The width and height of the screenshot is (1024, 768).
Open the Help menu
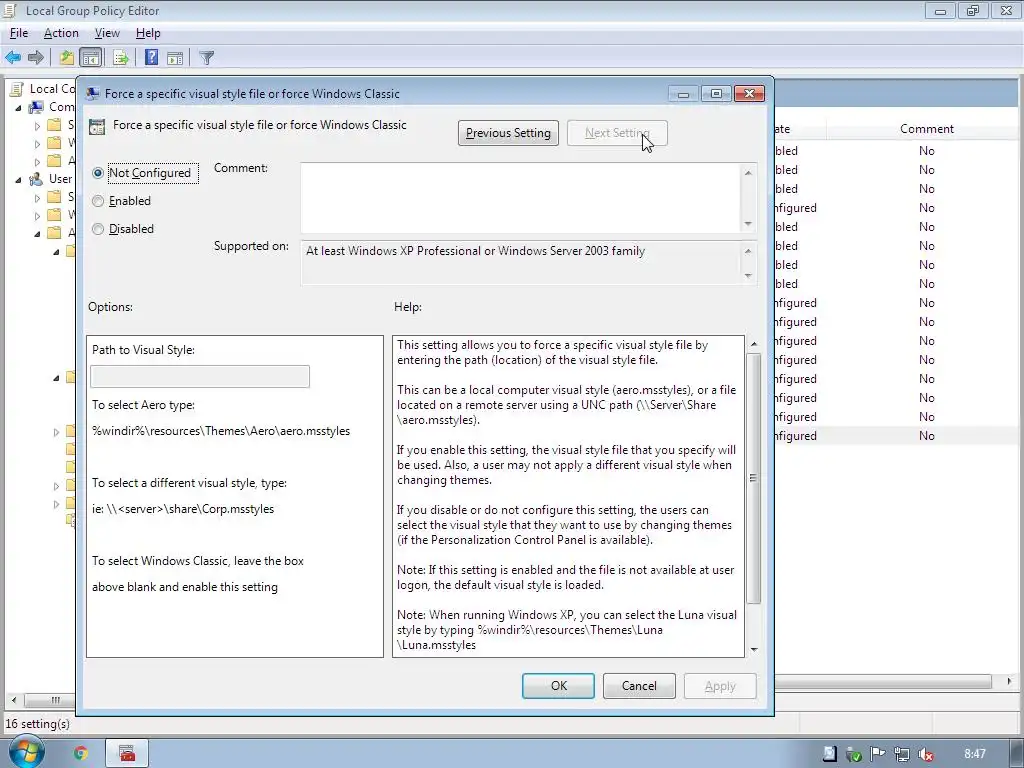click(x=148, y=33)
